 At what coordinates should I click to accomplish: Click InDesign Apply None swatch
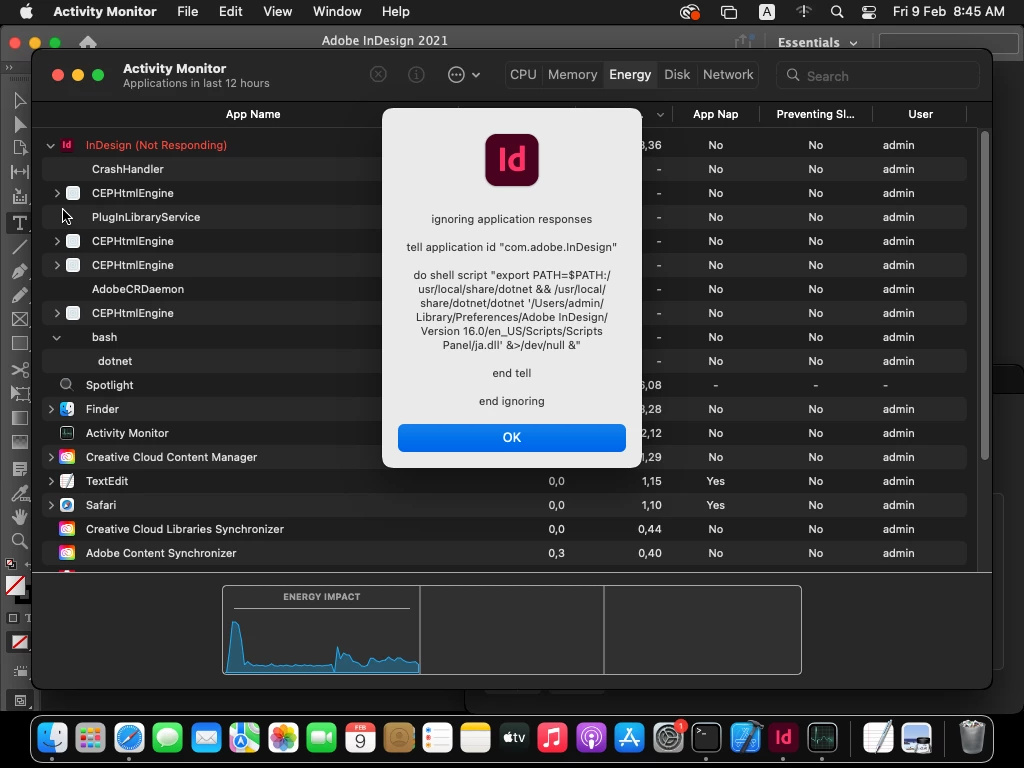point(20,643)
